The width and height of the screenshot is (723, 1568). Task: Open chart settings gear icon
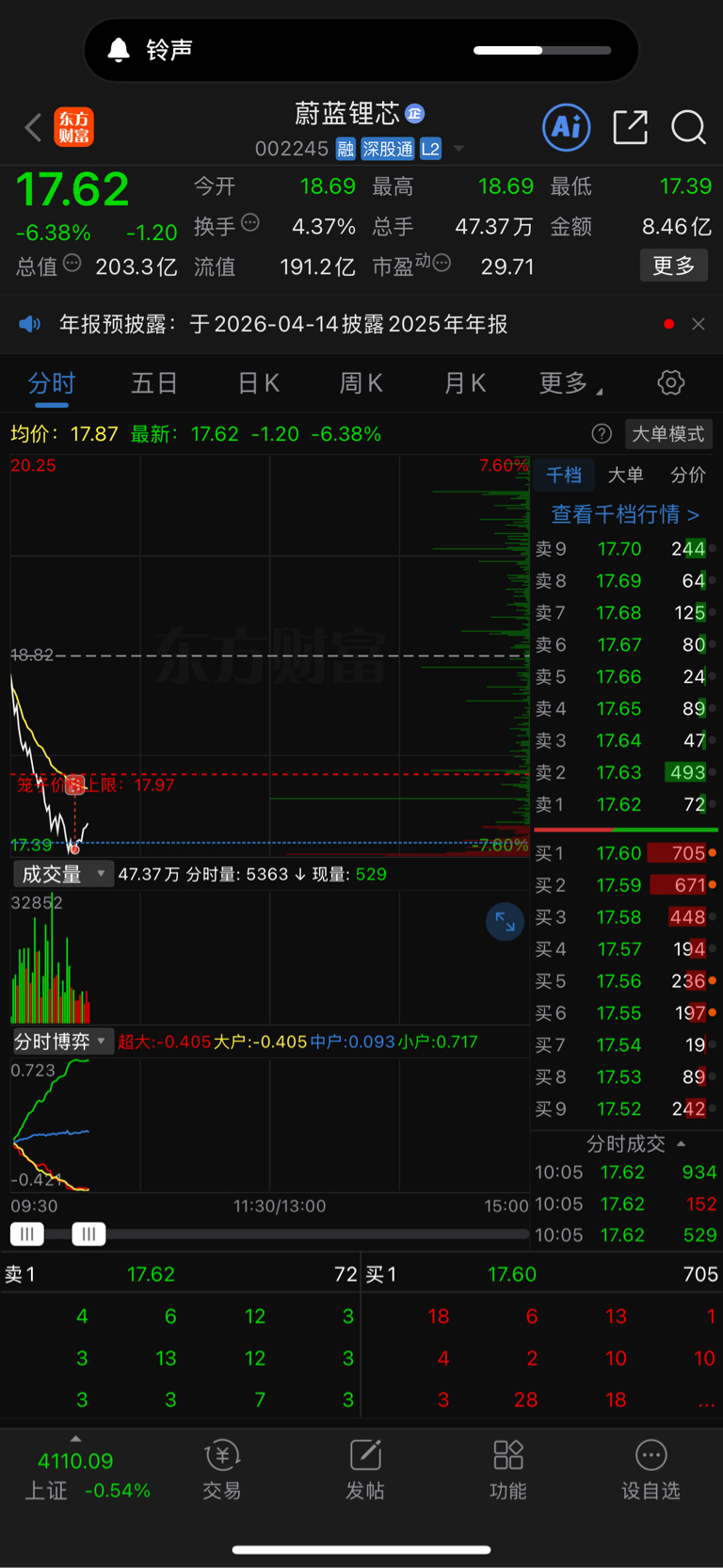pyautogui.click(x=670, y=382)
